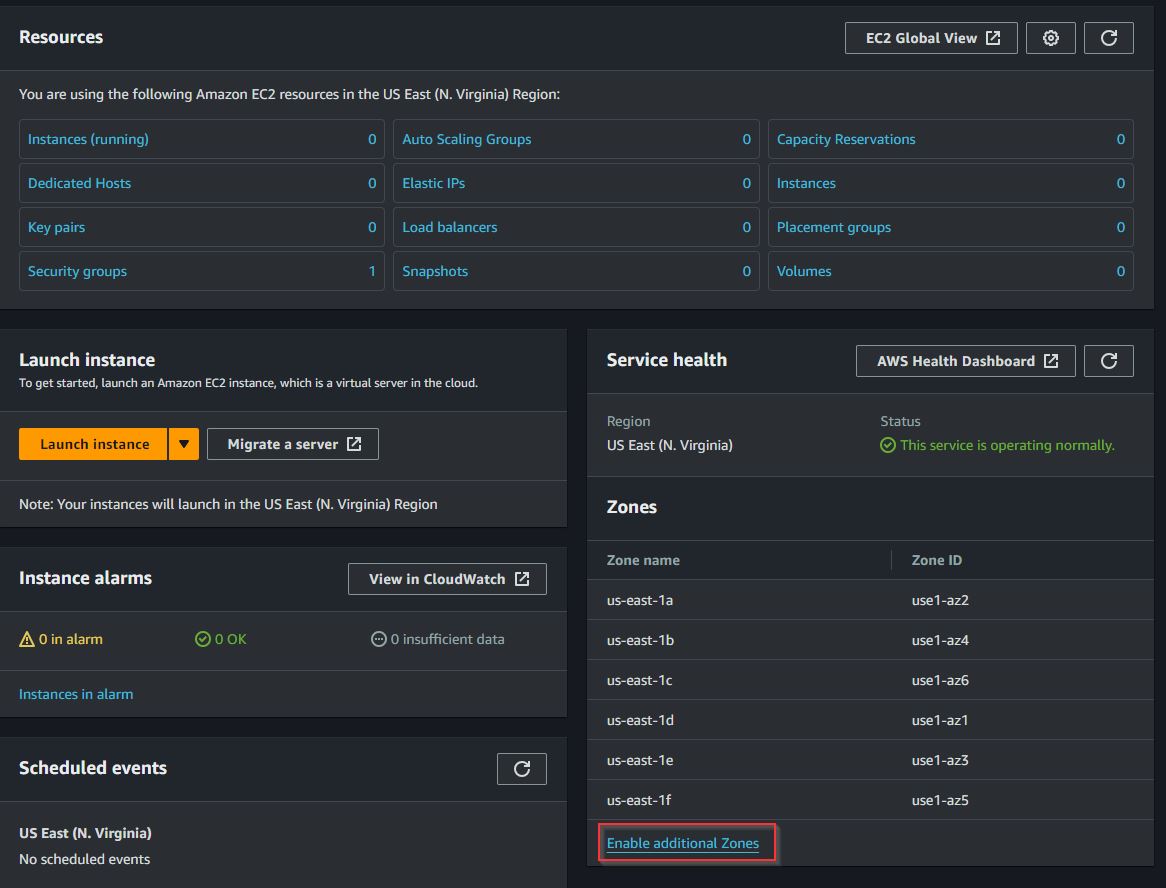Refresh the Resources panel

click(x=1108, y=38)
